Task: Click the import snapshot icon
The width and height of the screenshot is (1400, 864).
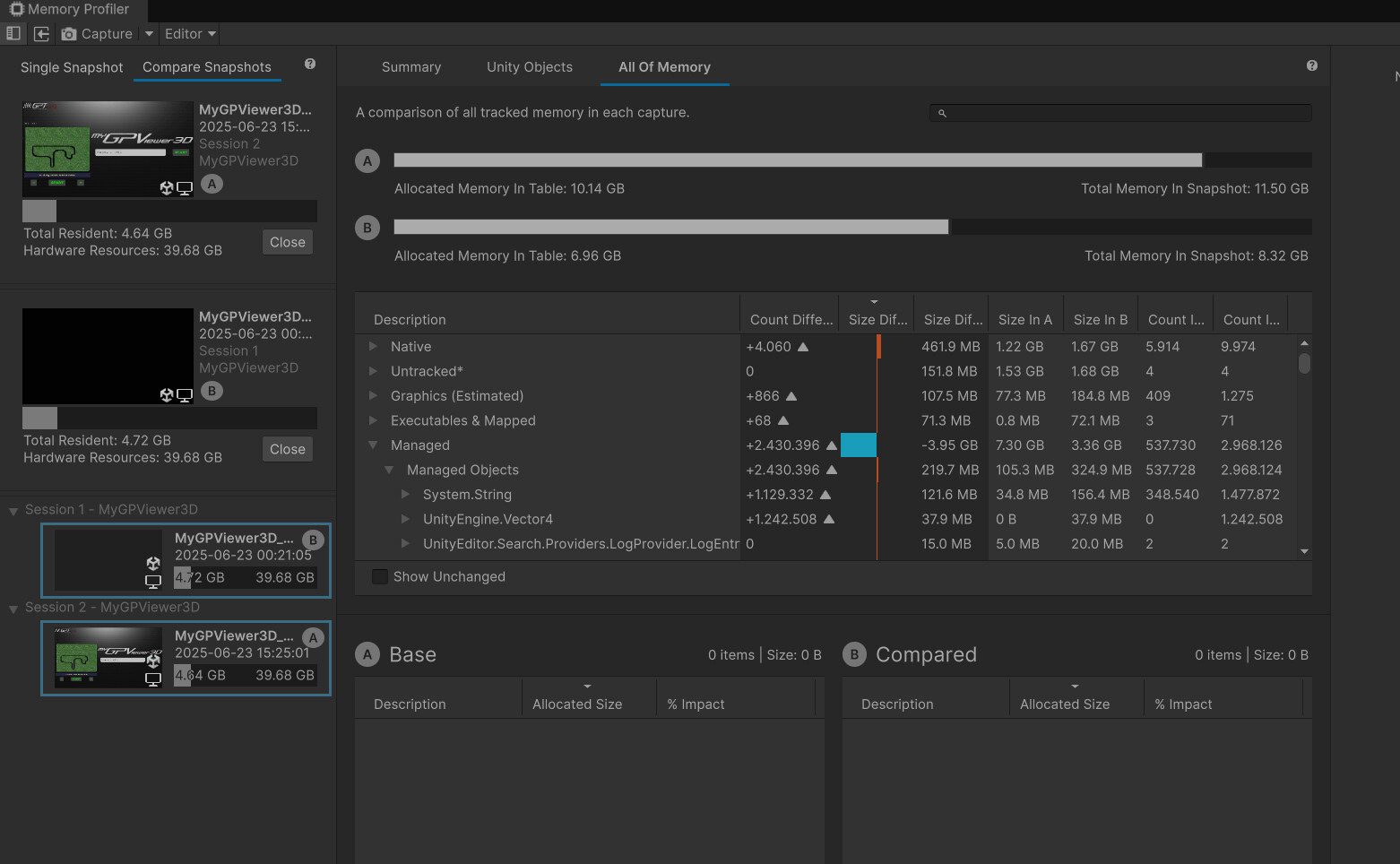Action: point(41,33)
